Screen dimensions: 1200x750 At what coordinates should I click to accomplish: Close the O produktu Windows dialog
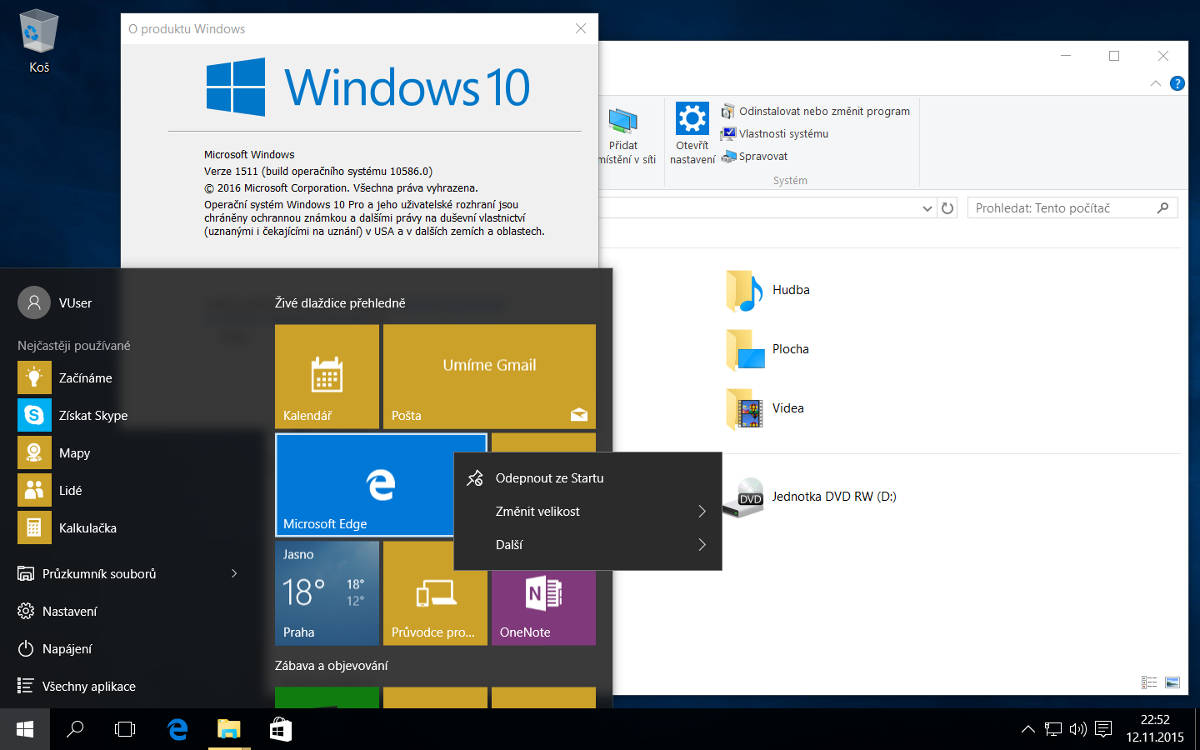click(581, 29)
